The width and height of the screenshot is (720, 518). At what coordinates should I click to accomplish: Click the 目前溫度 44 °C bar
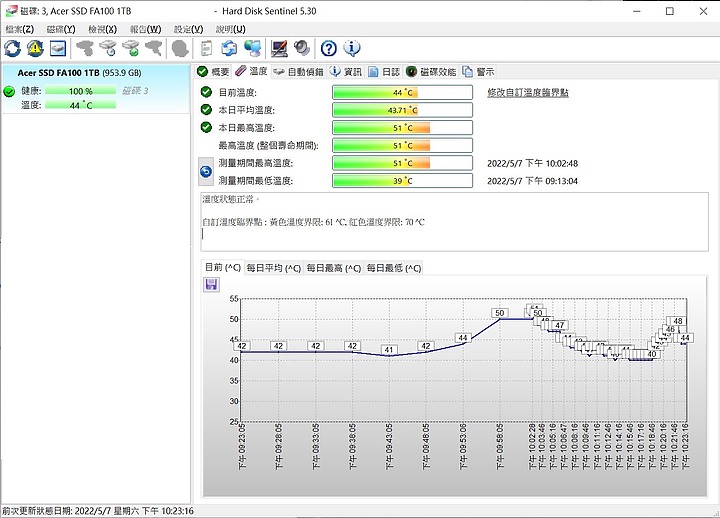pos(402,92)
